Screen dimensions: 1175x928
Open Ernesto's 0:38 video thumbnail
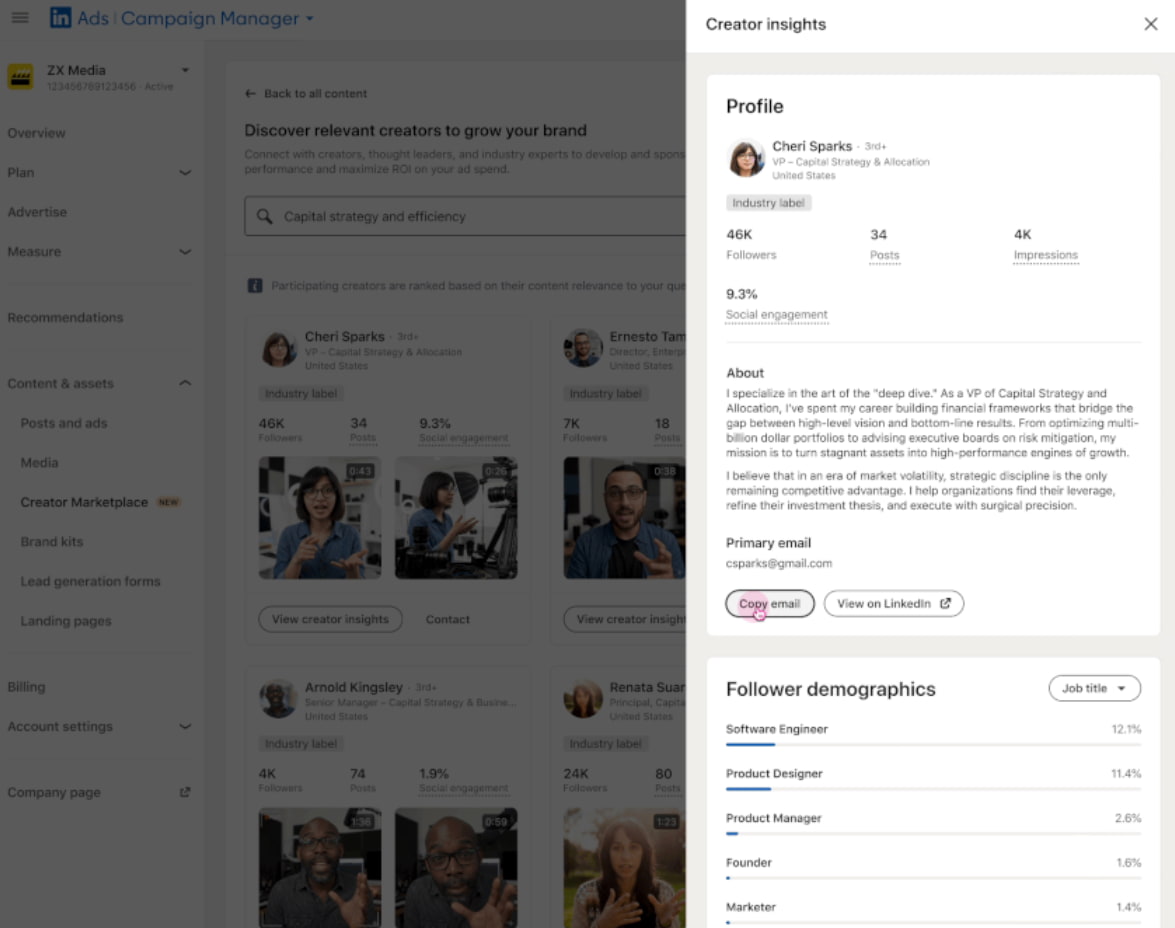coord(624,518)
